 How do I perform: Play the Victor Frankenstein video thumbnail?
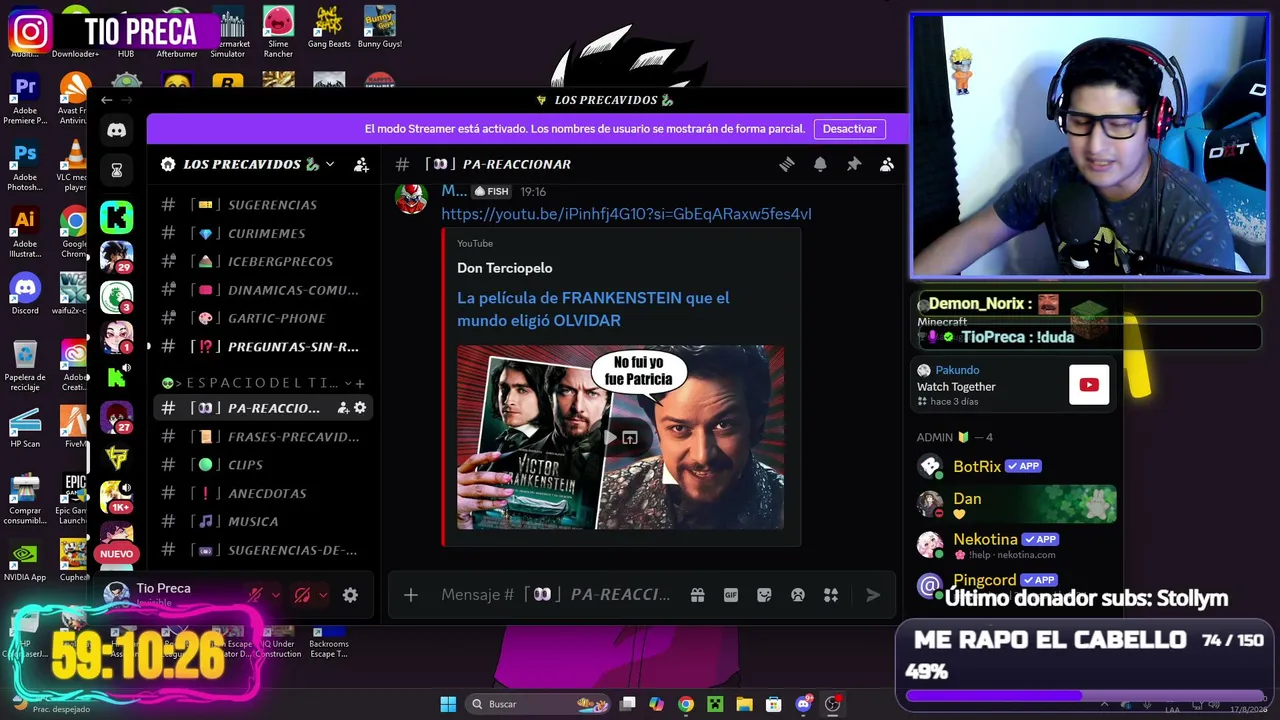[620, 437]
